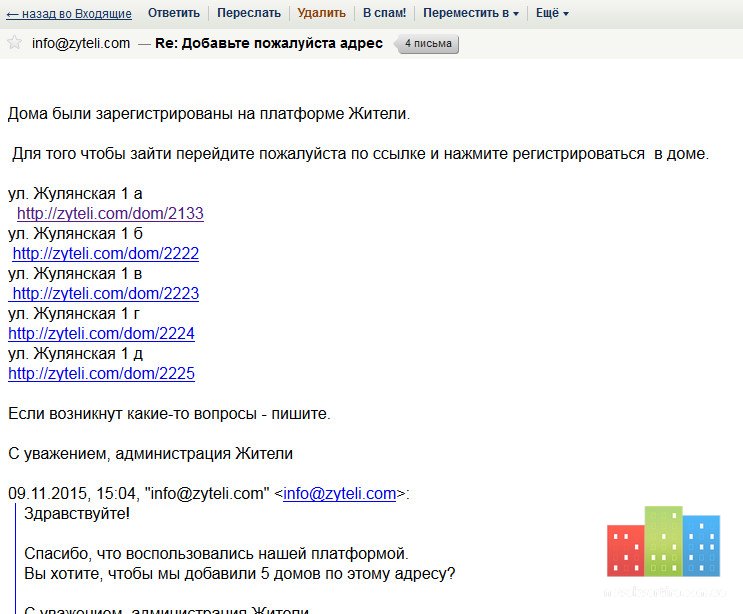Open link http://zyteli.com/dom/2225

coord(101,373)
